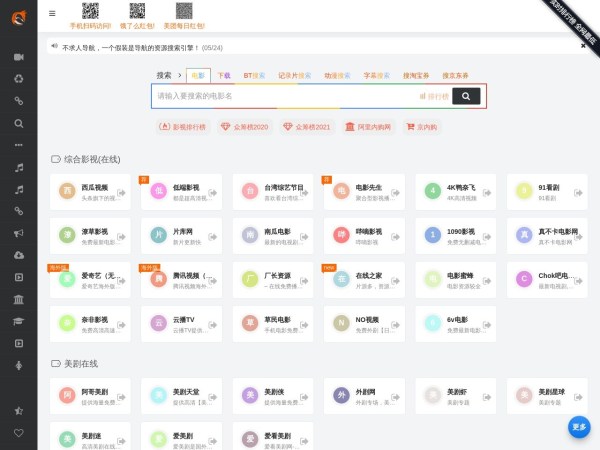Click the cloud download sidebar icon
Viewport: 600px width, 450px height.
18,255
